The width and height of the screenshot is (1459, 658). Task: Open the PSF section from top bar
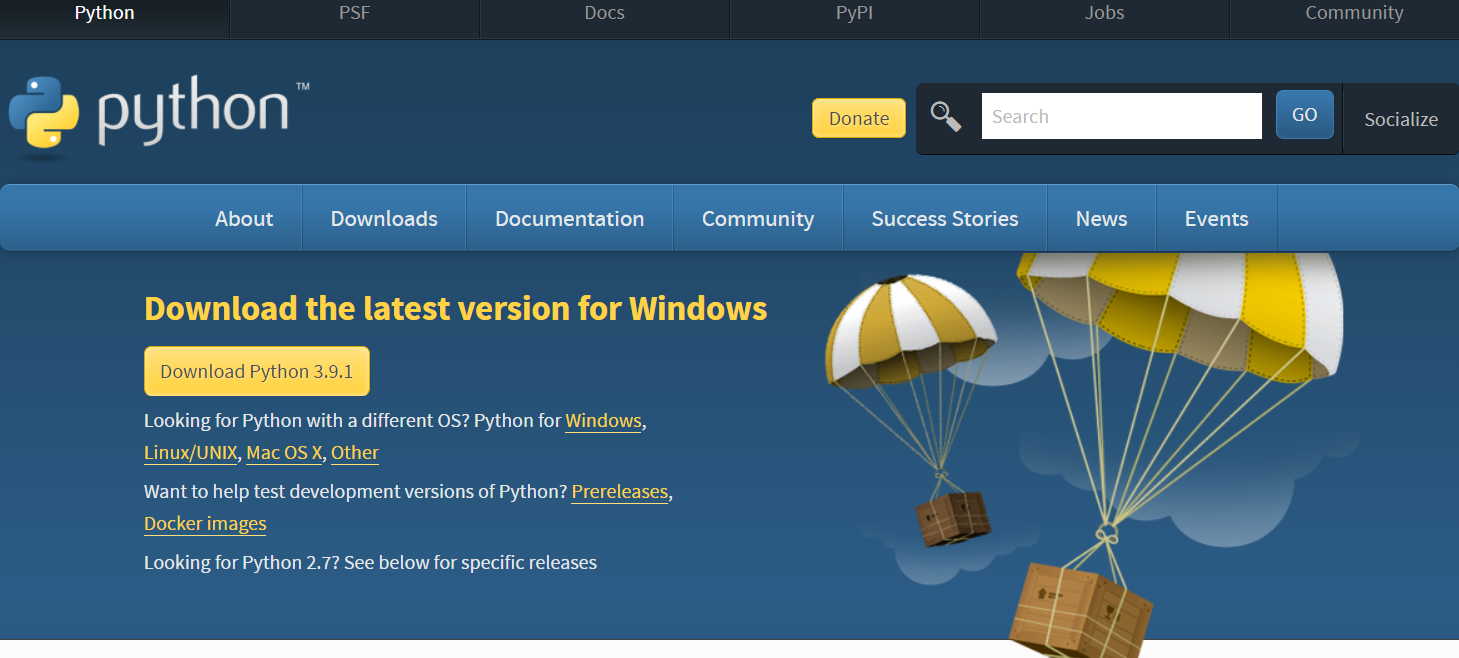point(354,13)
